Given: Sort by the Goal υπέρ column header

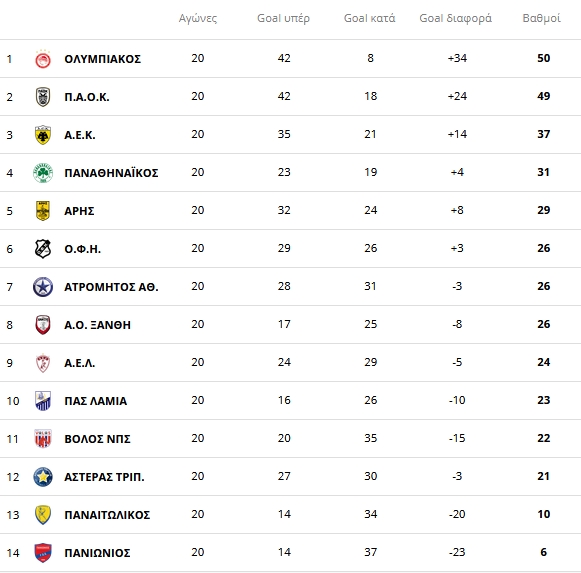Looking at the screenshot, I should [283, 18].
